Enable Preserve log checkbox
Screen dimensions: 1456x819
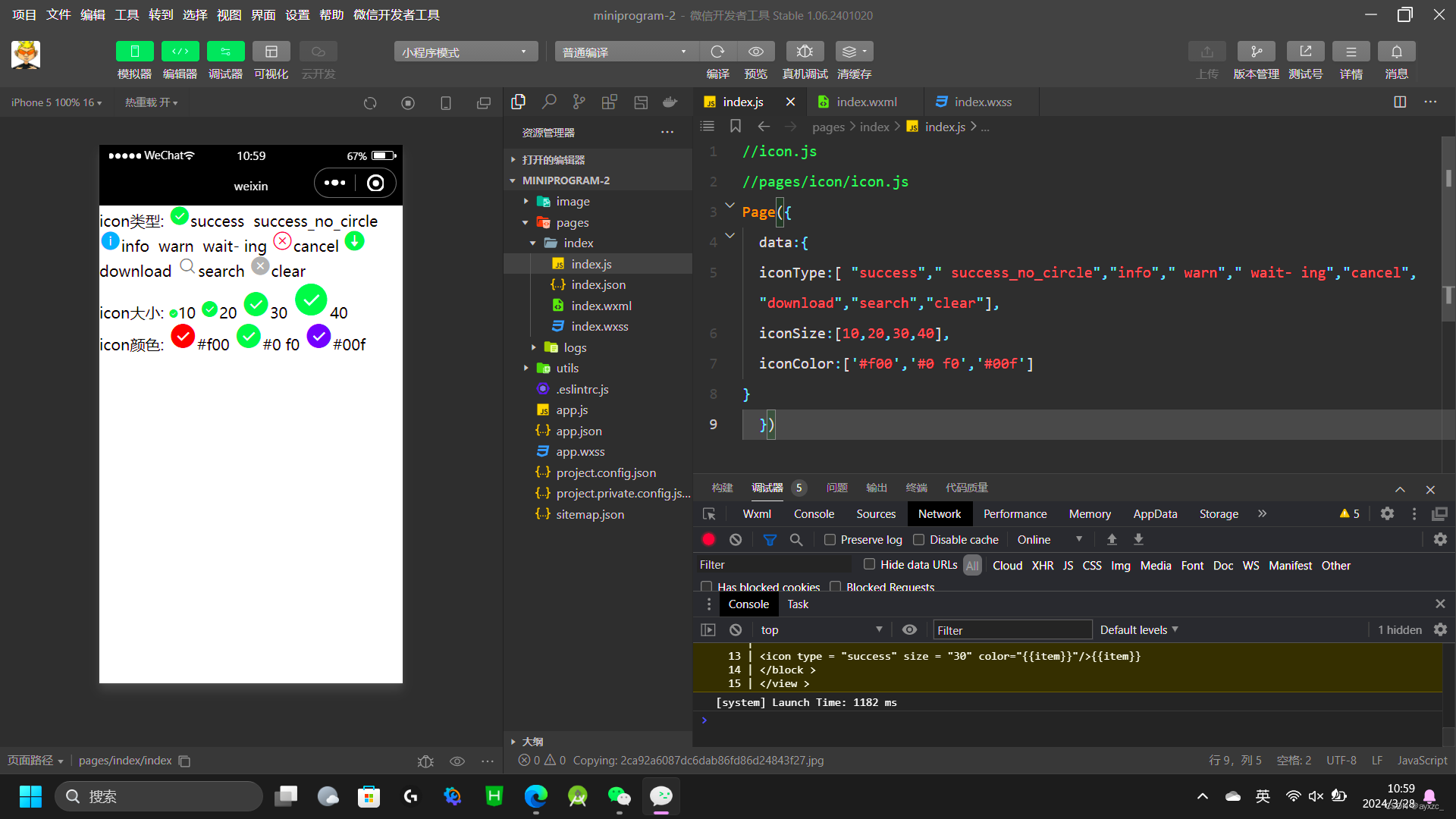click(x=830, y=540)
